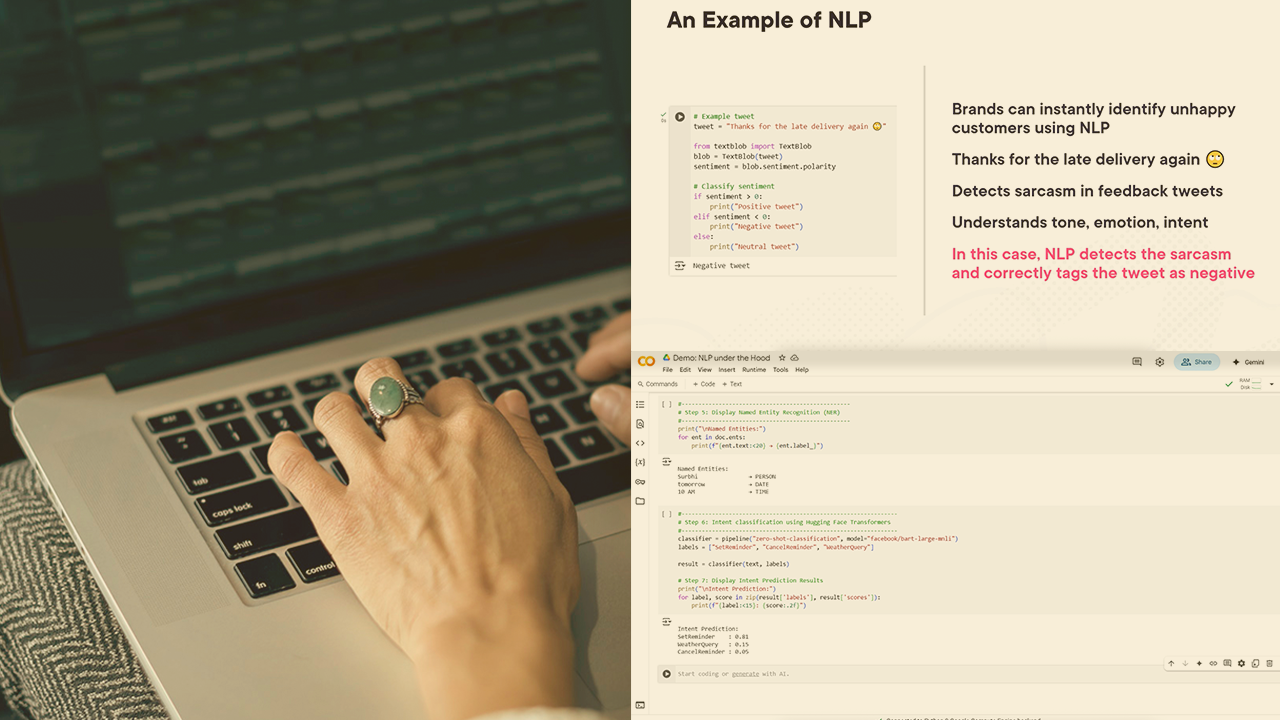Viewport: 1280px width, 720px height.
Task: Open the comments icon next to settings
Action: coord(1137,362)
